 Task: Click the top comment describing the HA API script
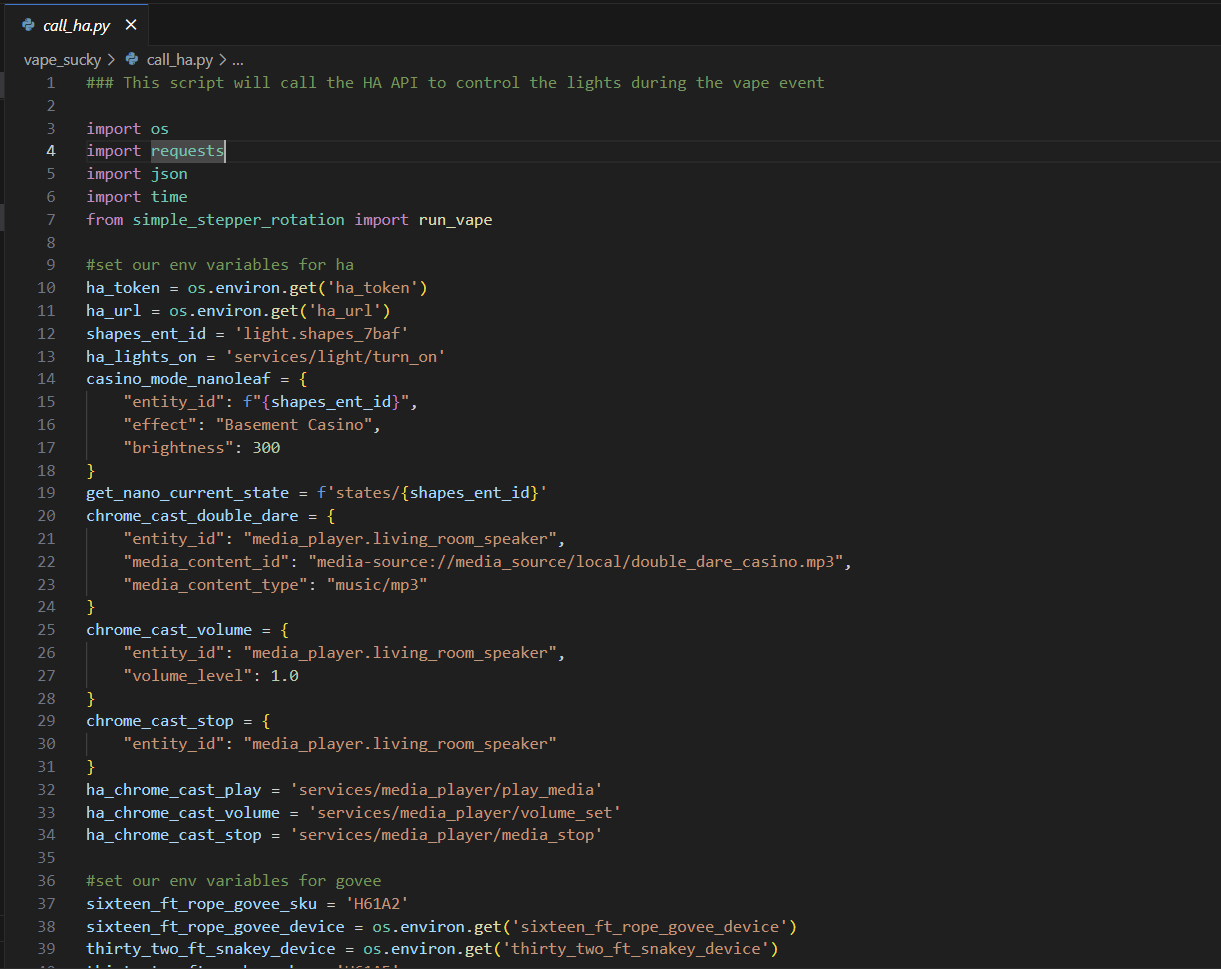click(x=455, y=83)
